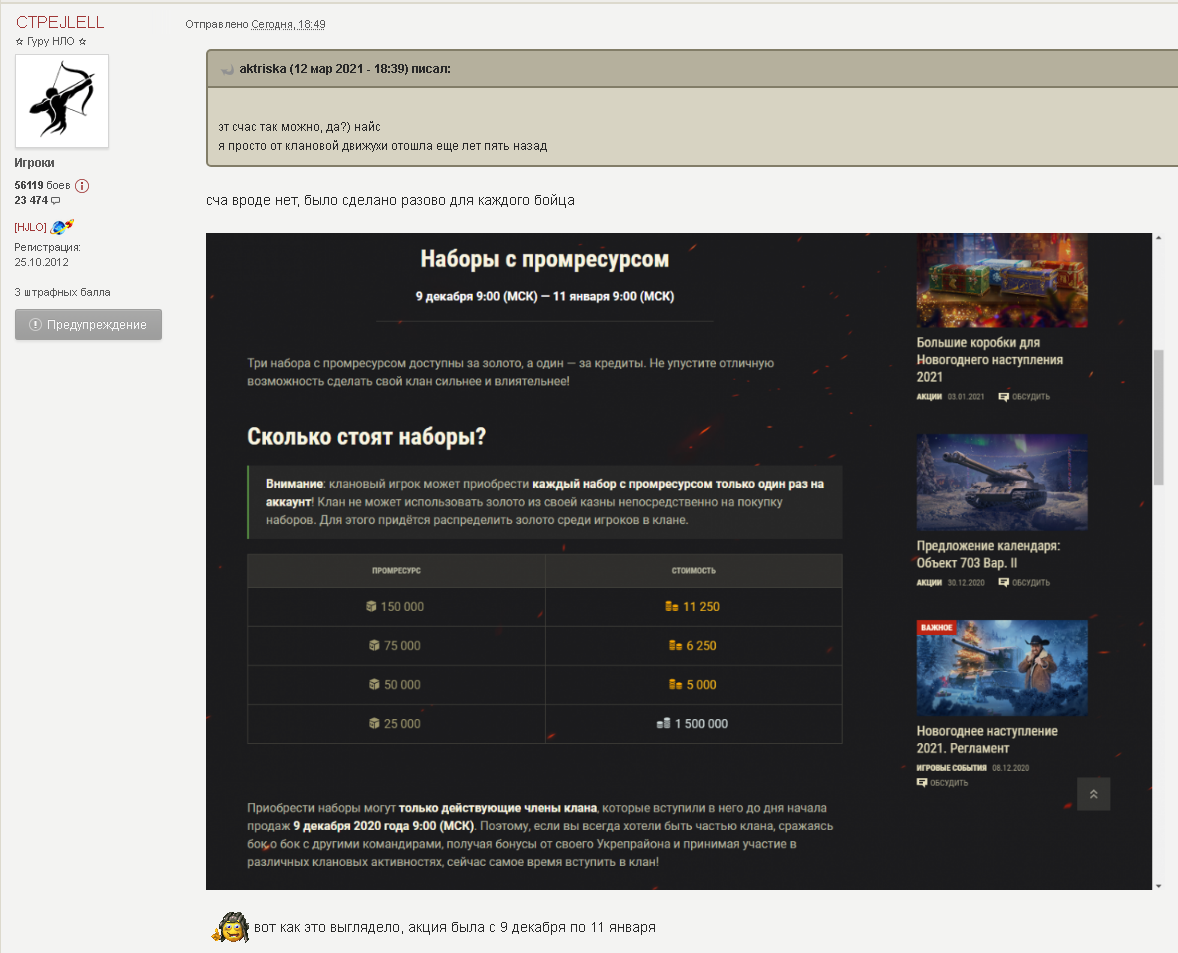Click the 1 500 000 credits price cell
The width and height of the screenshot is (1178, 953).
point(693,724)
